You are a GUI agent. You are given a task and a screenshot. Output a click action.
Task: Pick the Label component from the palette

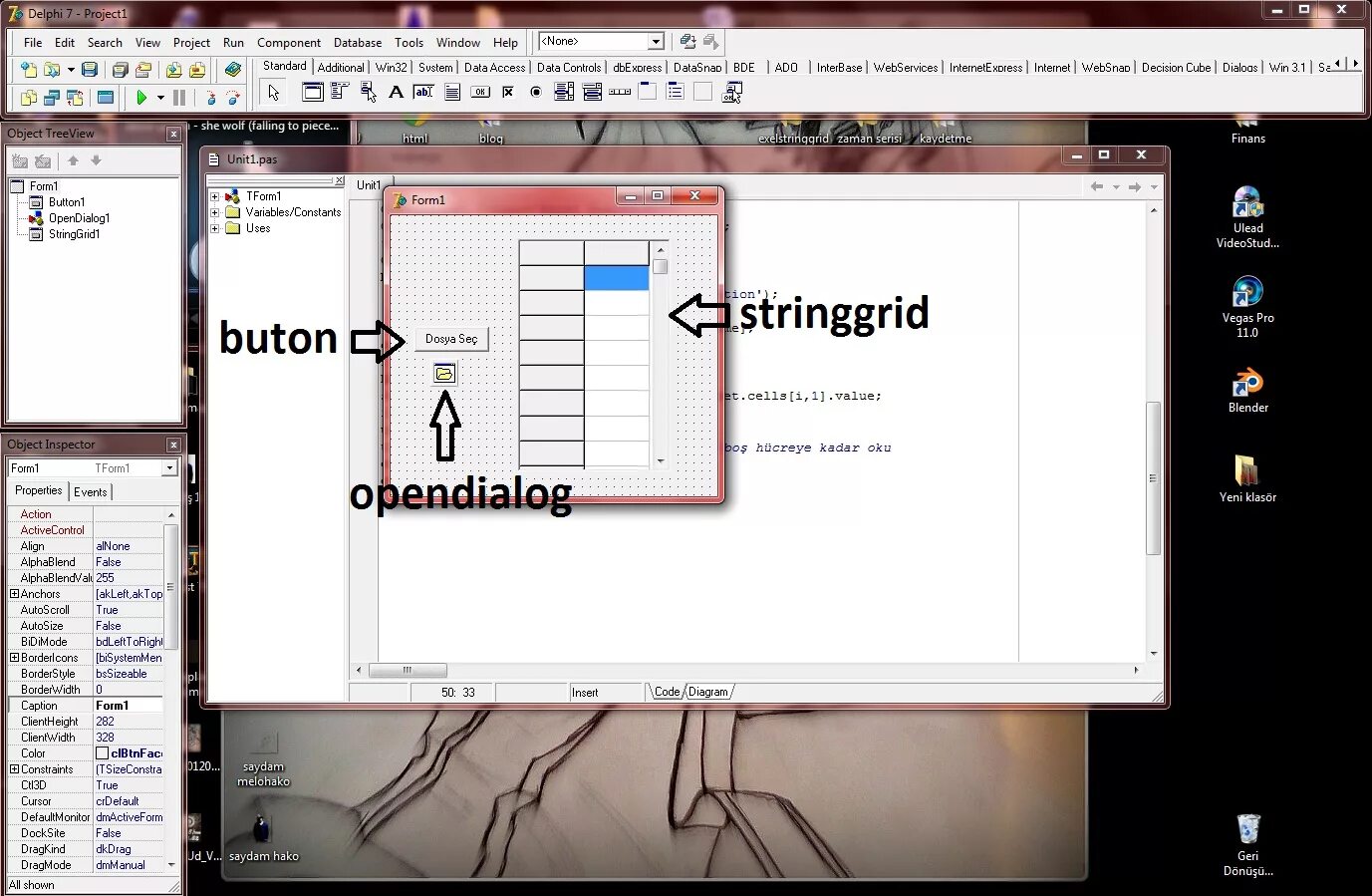point(396,92)
